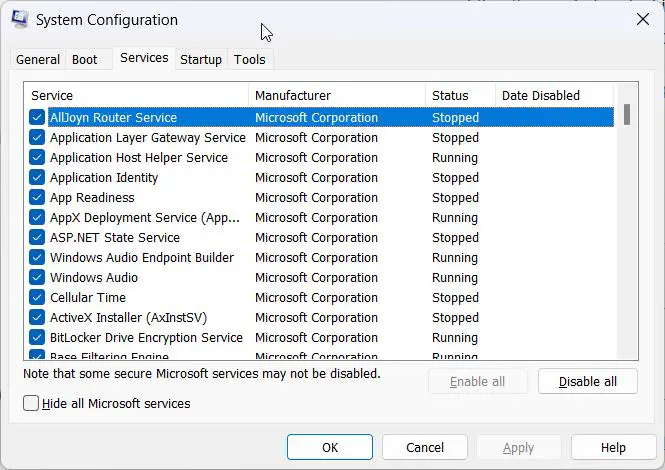Select Application Layer Gateway Service name

tap(148, 137)
